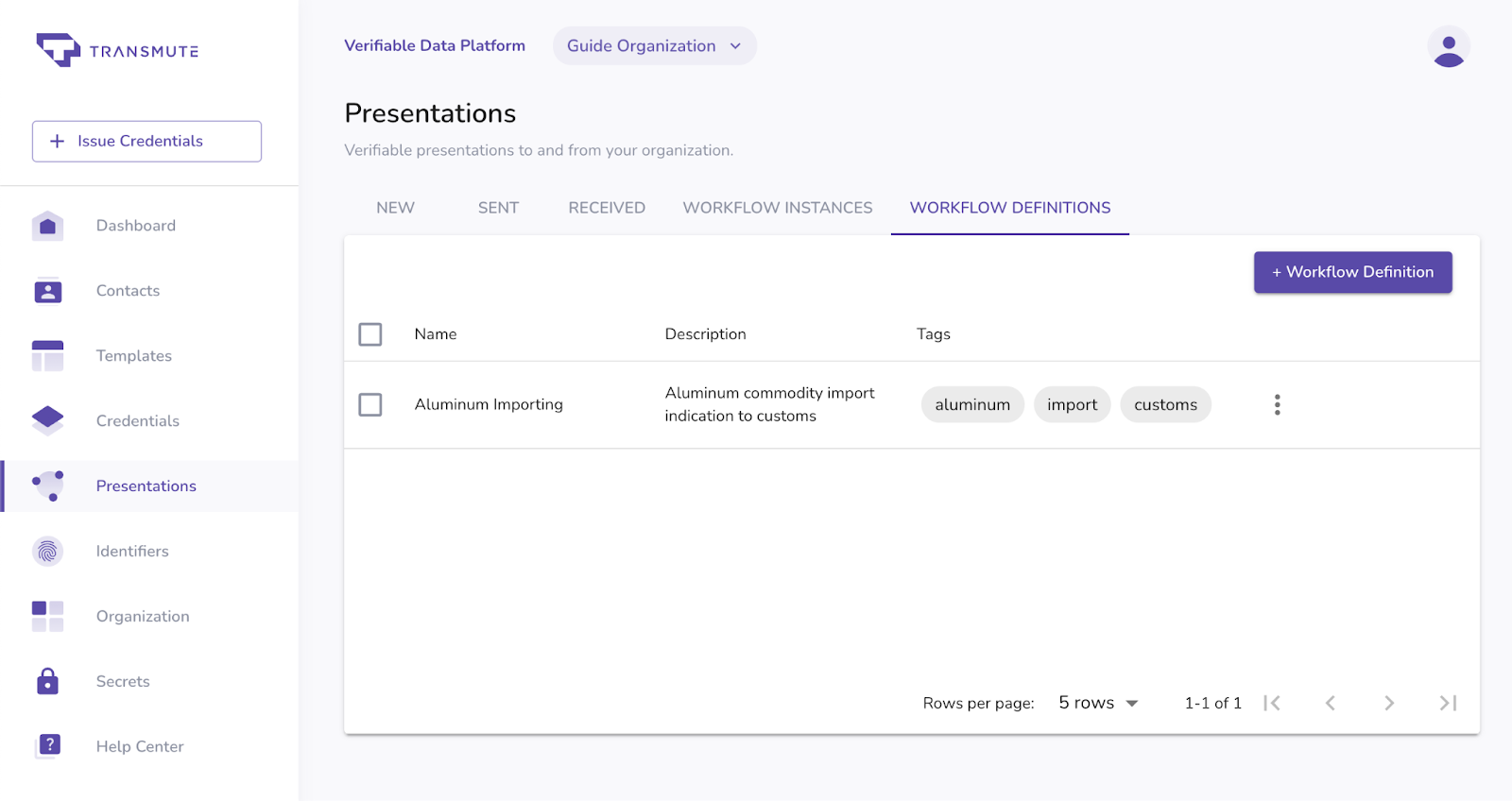Go to the first page of results

tap(1272, 703)
